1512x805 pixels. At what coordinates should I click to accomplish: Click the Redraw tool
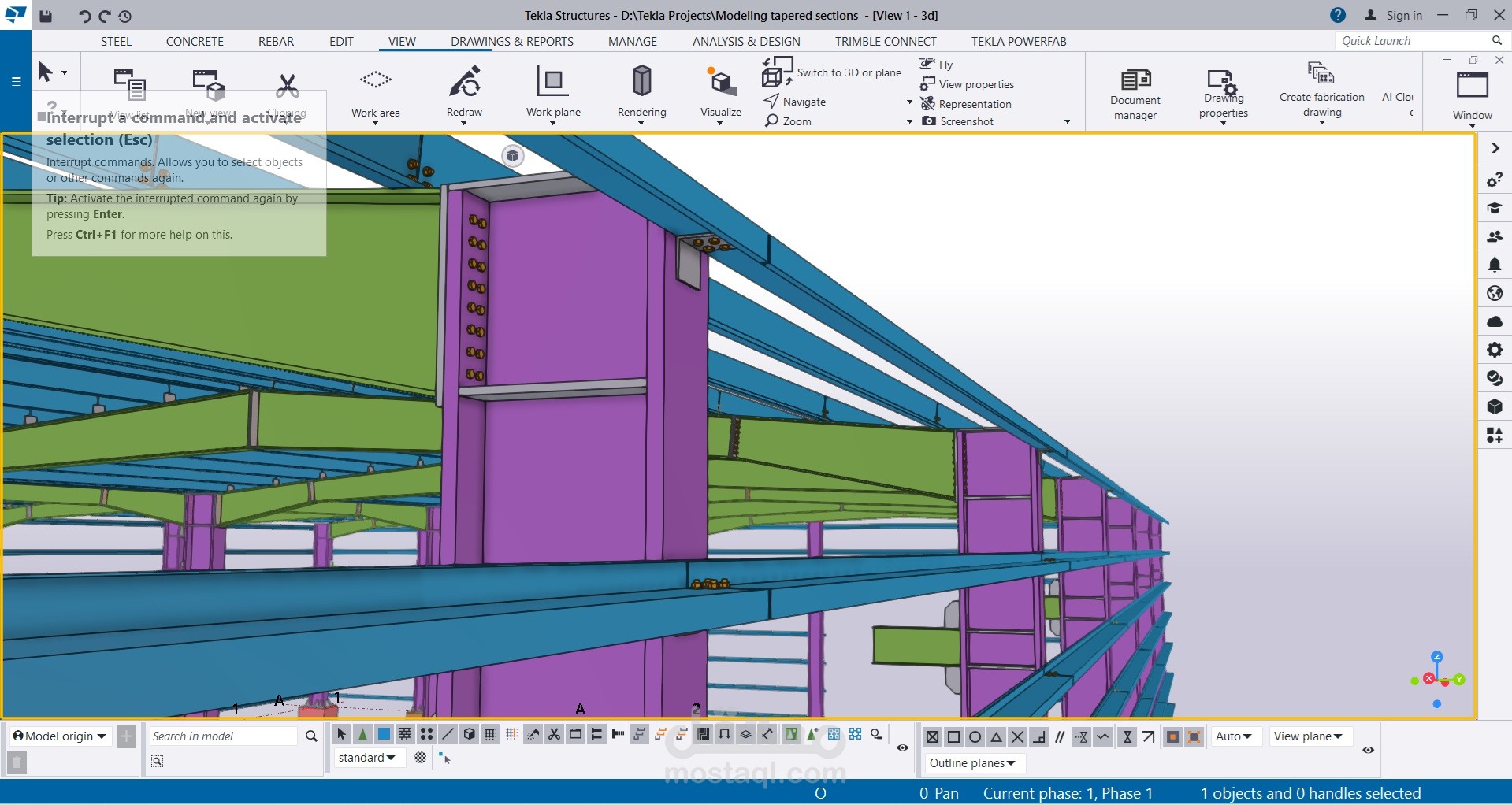(465, 95)
